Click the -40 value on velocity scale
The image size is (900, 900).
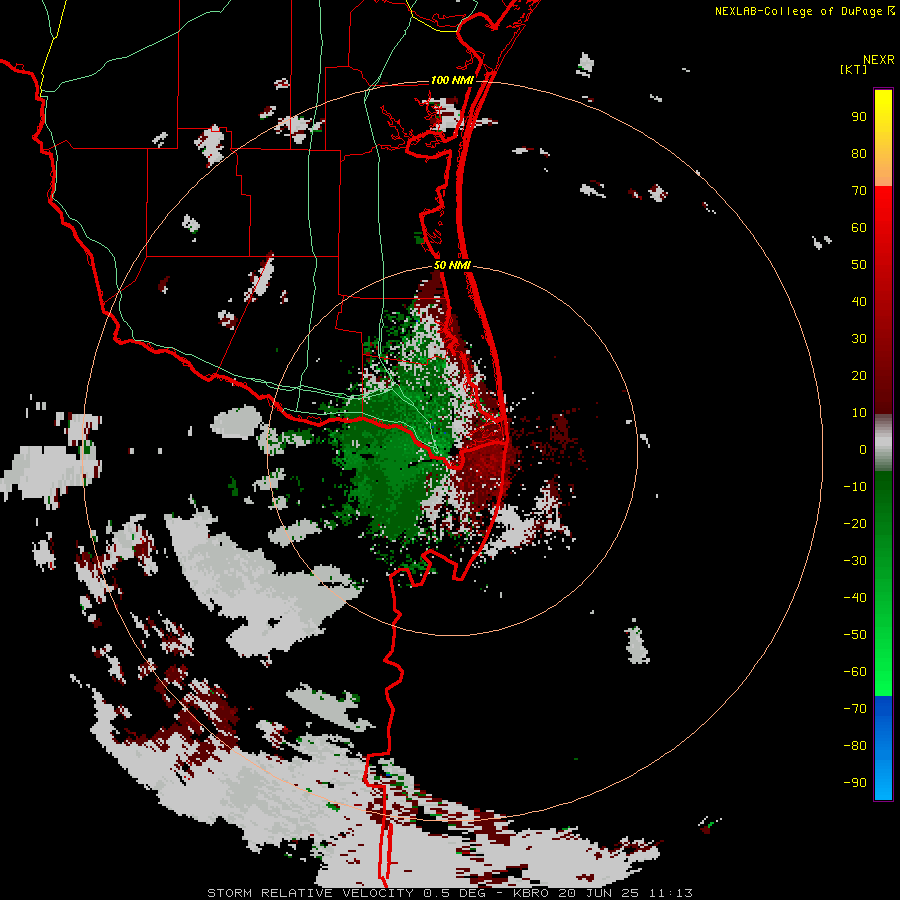855,598
